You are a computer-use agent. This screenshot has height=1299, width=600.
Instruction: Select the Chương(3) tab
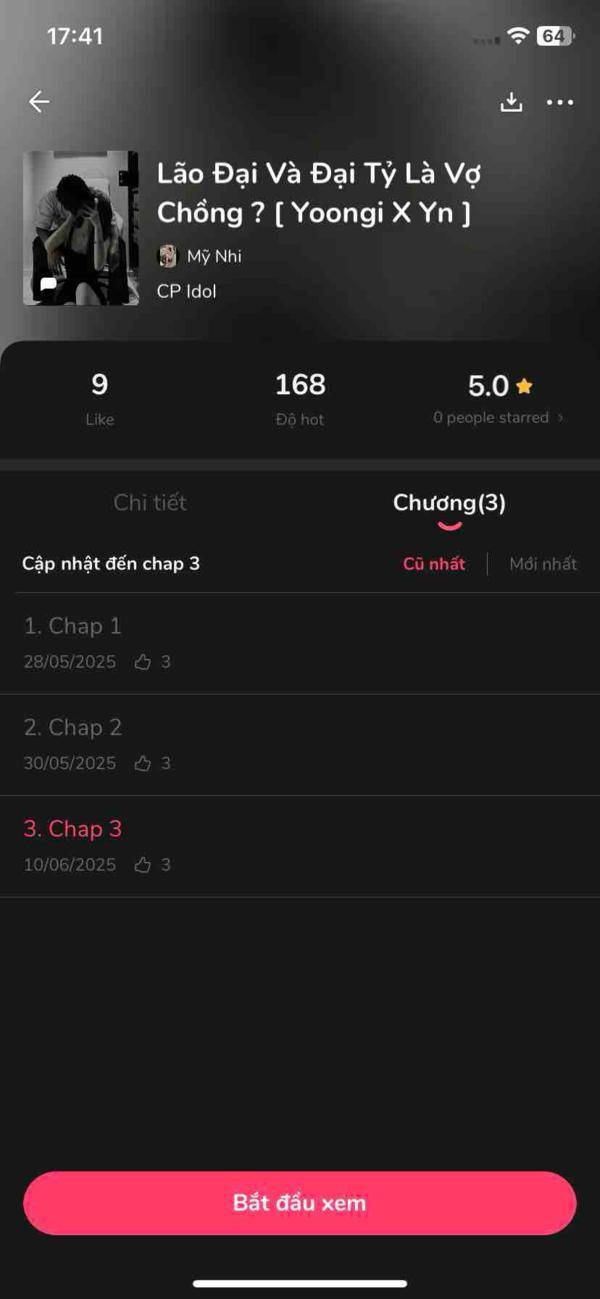[450, 502]
